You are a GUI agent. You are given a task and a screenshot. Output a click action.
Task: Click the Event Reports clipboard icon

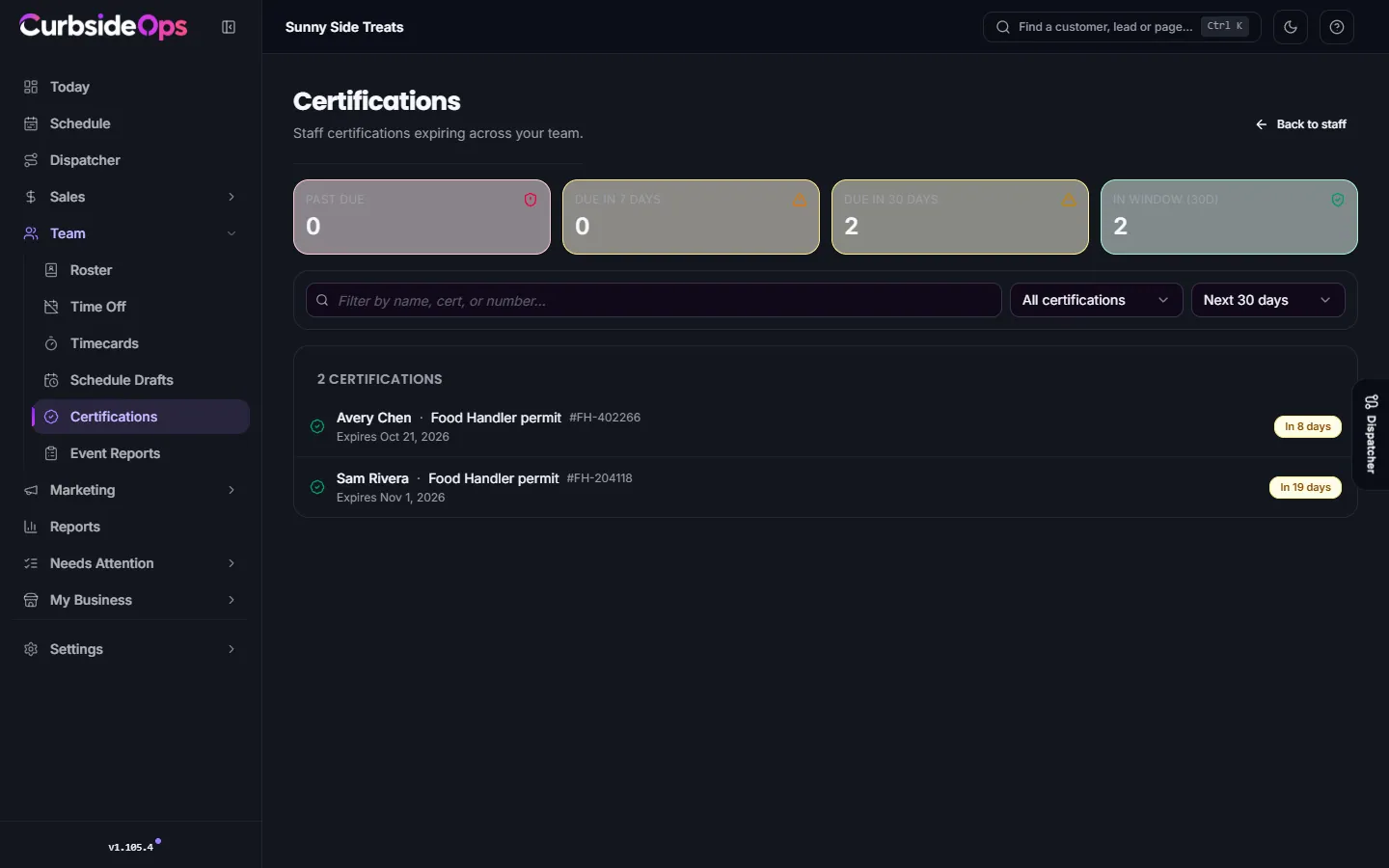[x=51, y=453]
